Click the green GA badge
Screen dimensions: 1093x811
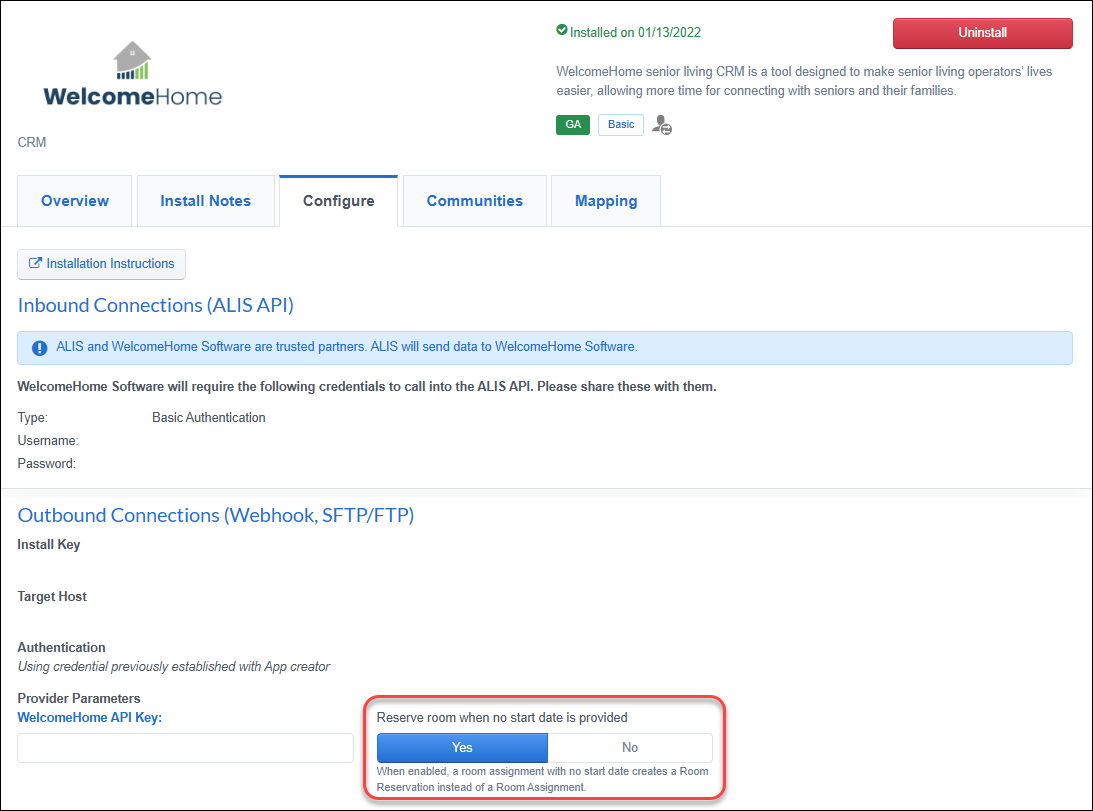pyautogui.click(x=573, y=125)
